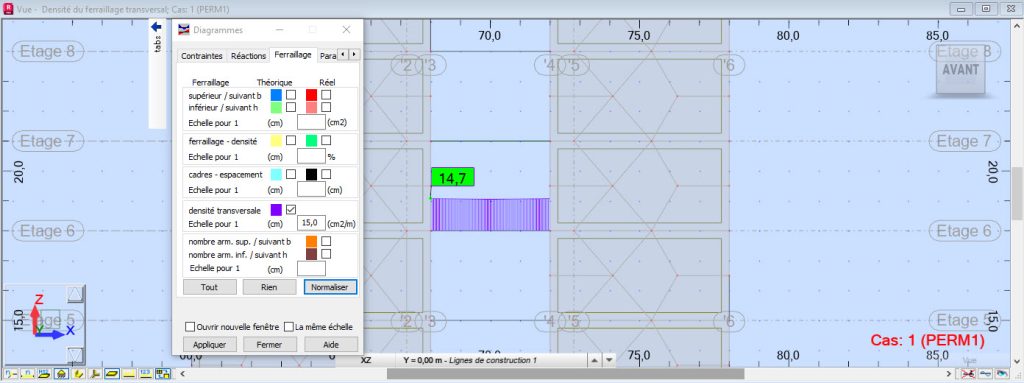Enable real ferraillage - densité checkbox
The image size is (1024, 383).
pyautogui.click(x=326, y=140)
